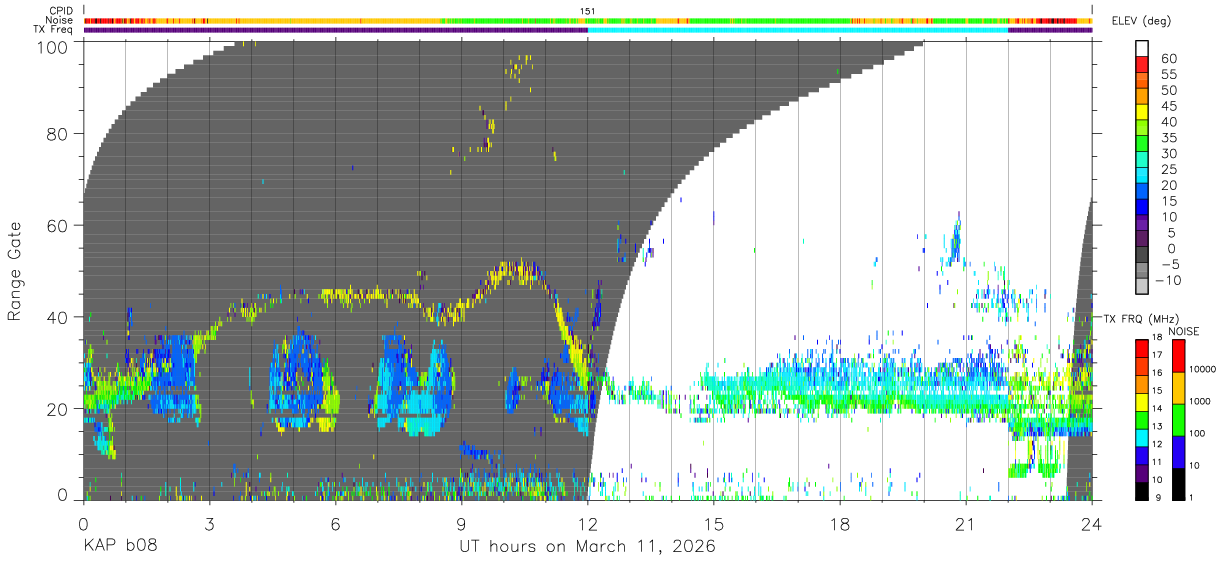
Task: Click x-axis tick label '9'
Action: click(462, 524)
